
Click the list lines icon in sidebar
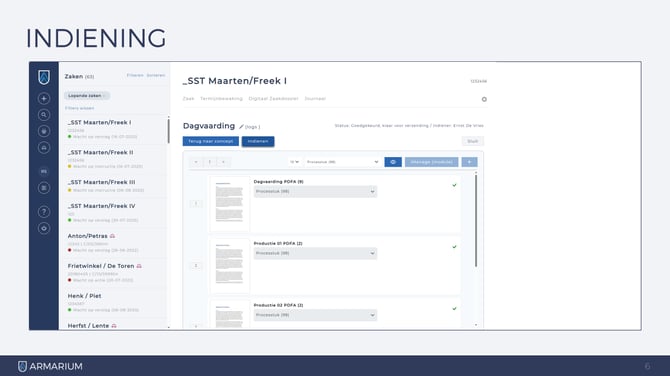point(44,188)
